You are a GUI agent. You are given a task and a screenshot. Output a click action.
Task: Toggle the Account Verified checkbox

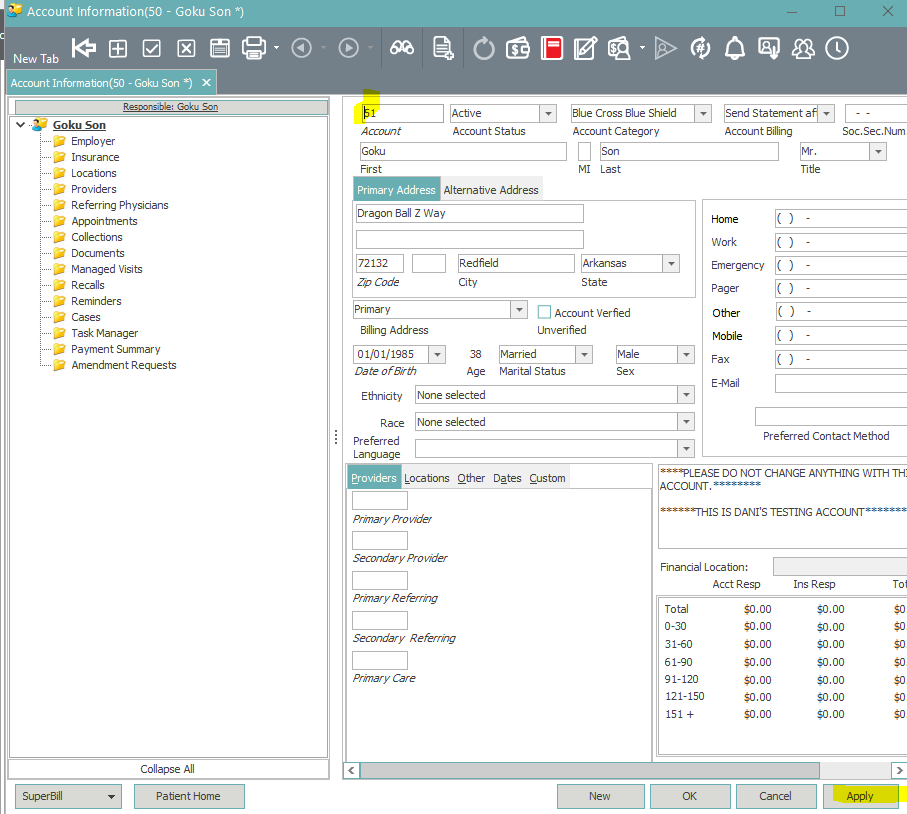pyautogui.click(x=545, y=313)
